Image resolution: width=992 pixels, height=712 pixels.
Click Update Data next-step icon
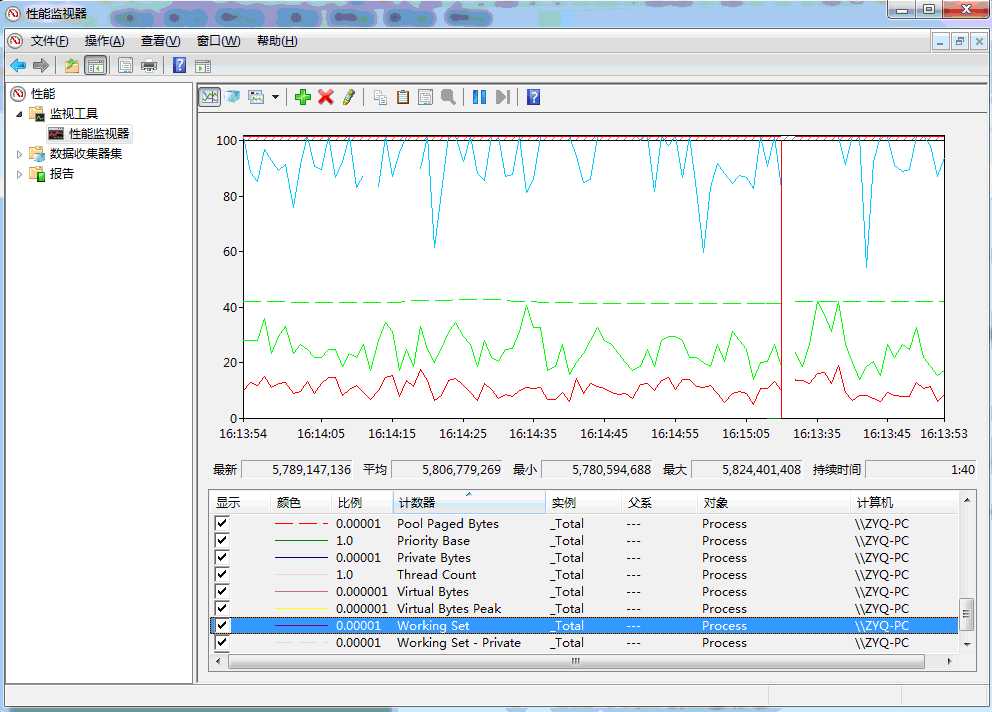tap(503, 97)
